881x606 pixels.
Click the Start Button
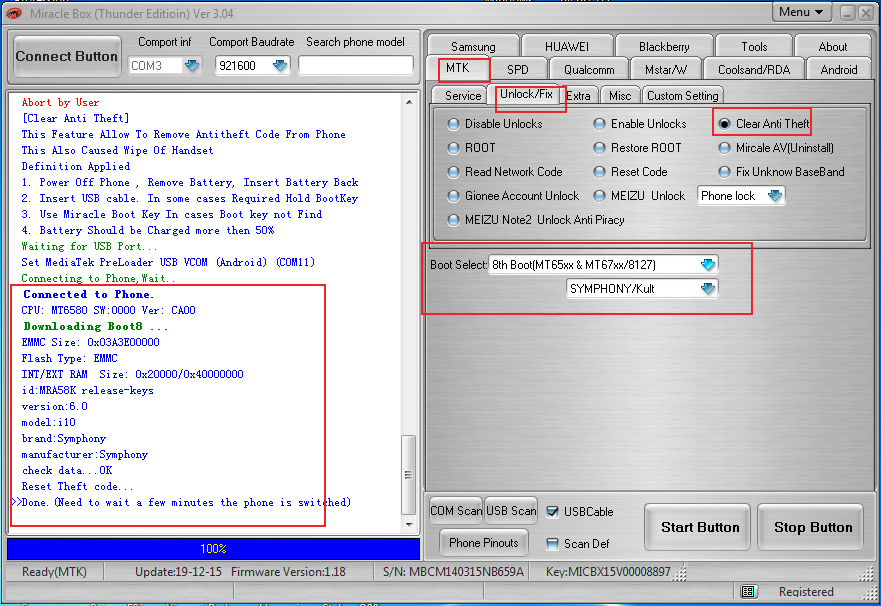[x=697, y=527]
